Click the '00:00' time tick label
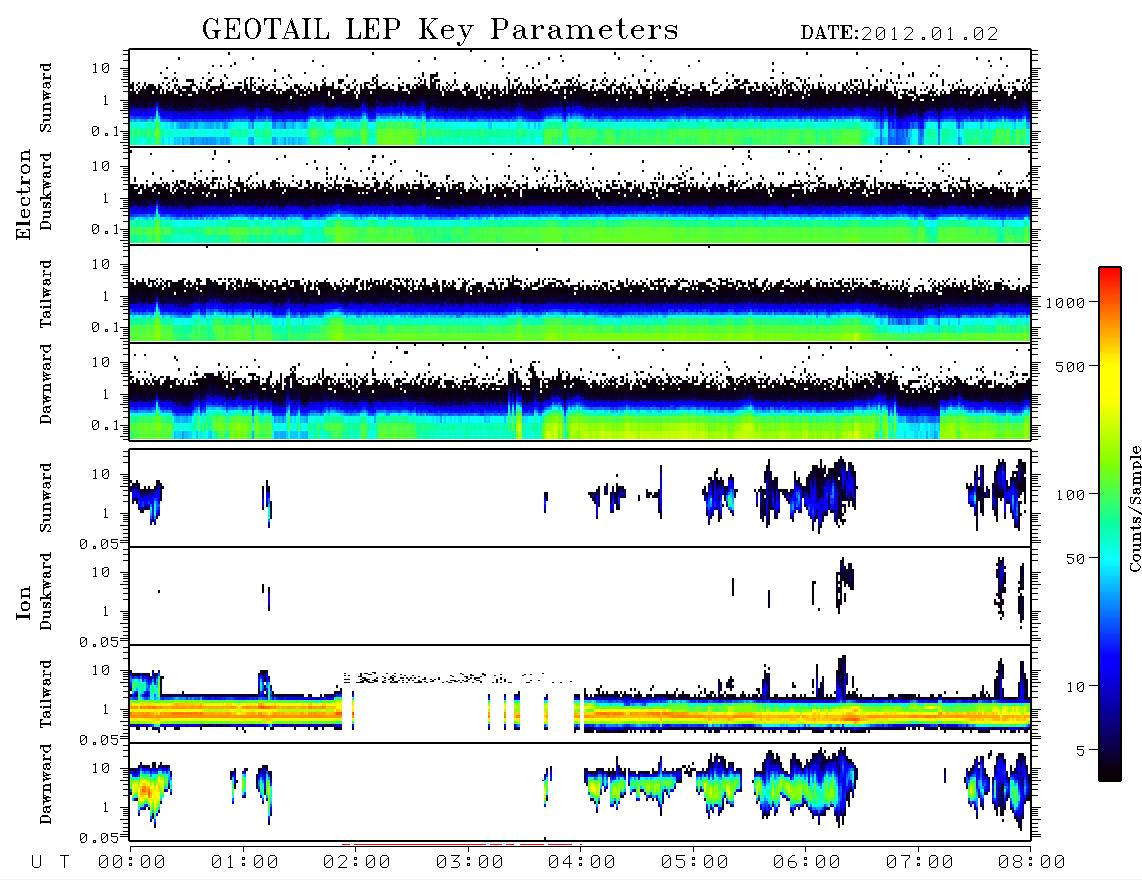The width and height of the screenshot is (1142, 880). tap(132, 862)
